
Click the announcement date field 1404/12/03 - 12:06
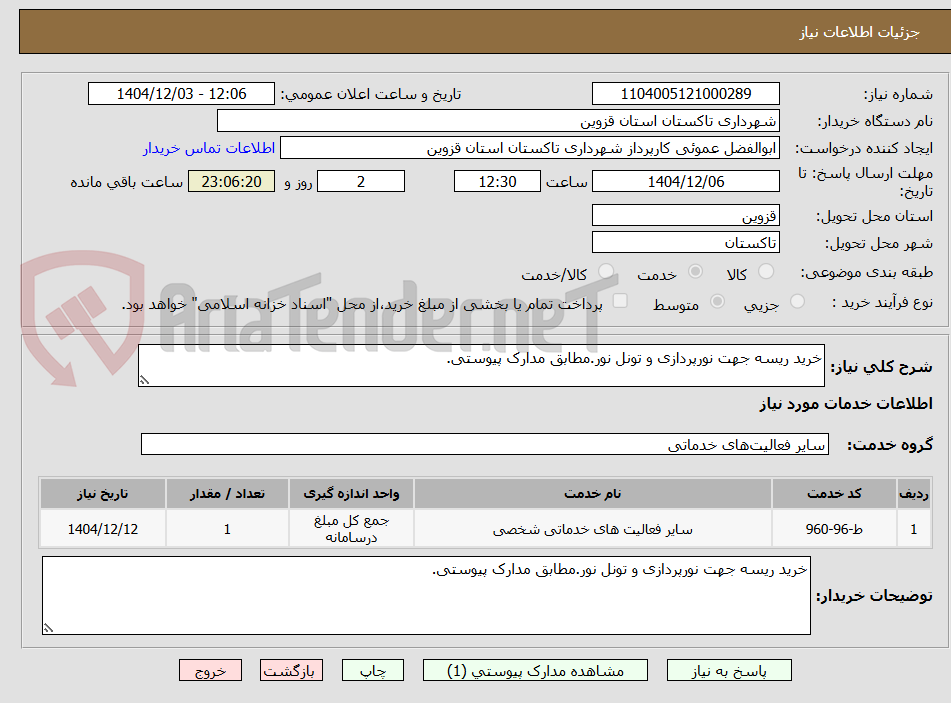[x=181, y=94]
